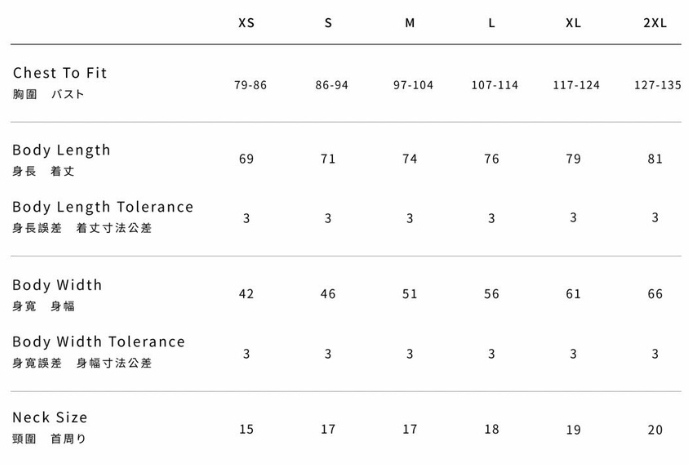Image resolution: width=689 pixels, height=465 pixels.
Task: Select chest value 127-135 for 2XL
Action: 657,85
